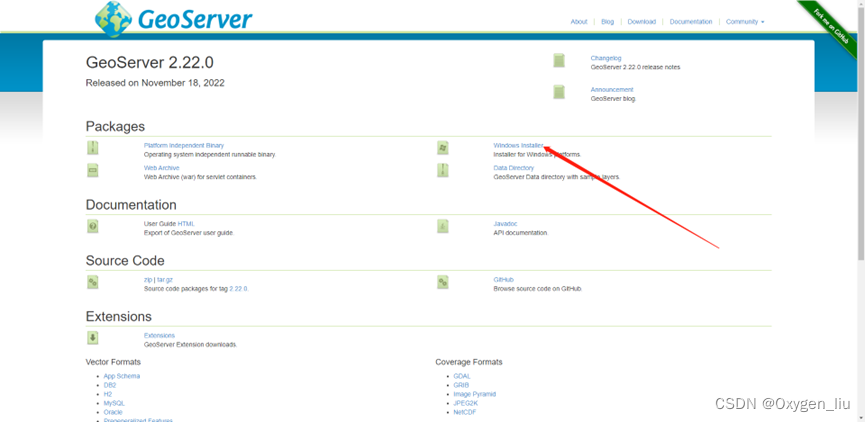Open the Extensions downloads link
The image size is (865, 422).
click(x=159, y=335)
